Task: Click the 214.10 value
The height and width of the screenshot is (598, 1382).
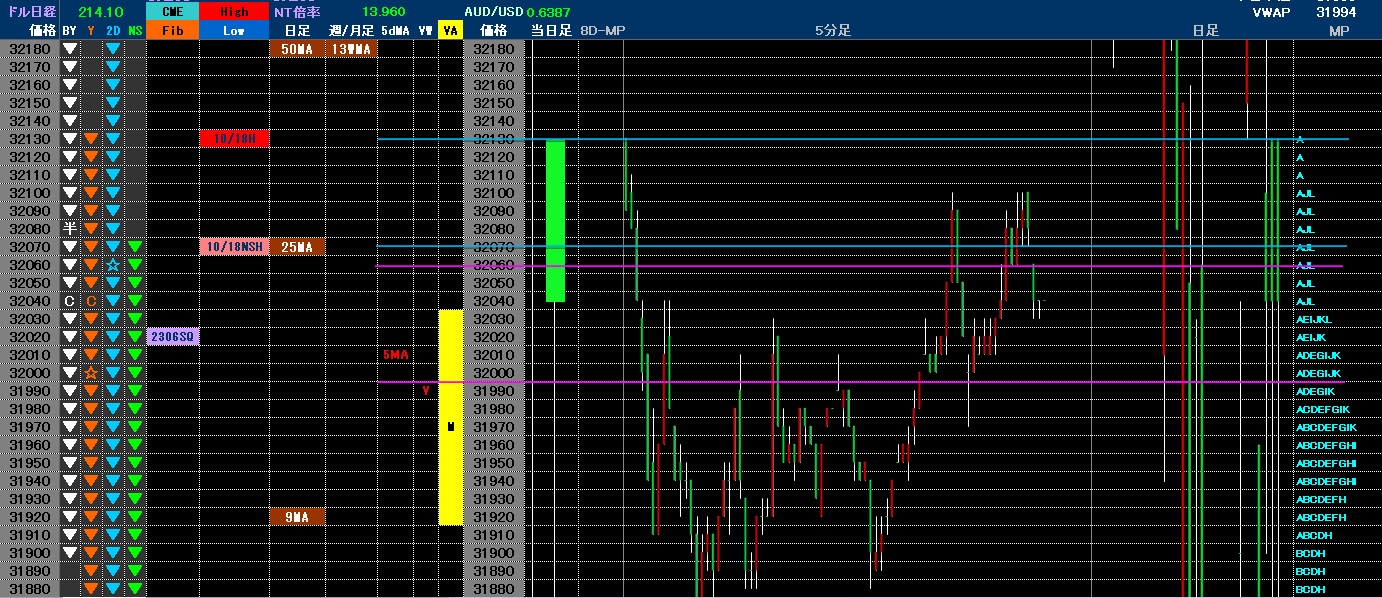Action: pyautogui.click(x=101, y=12)
